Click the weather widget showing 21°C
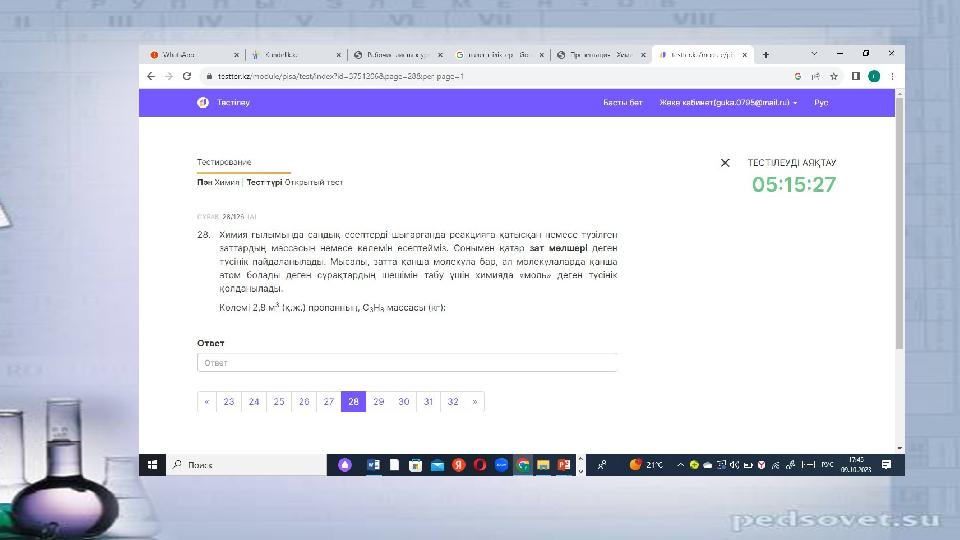The height and width of the screenshot is (540, 960). click(646, 465)
